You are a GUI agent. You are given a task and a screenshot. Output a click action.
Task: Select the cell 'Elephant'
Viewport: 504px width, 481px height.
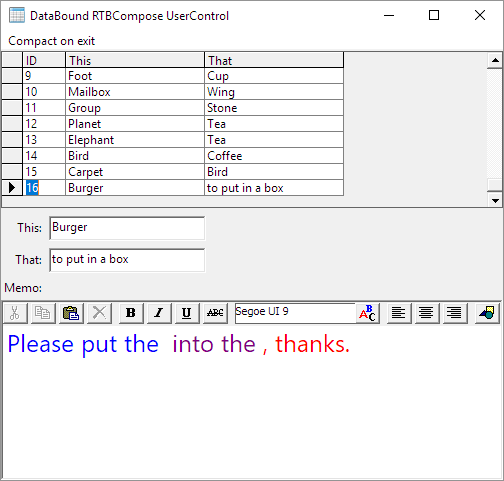coord(135,140)
